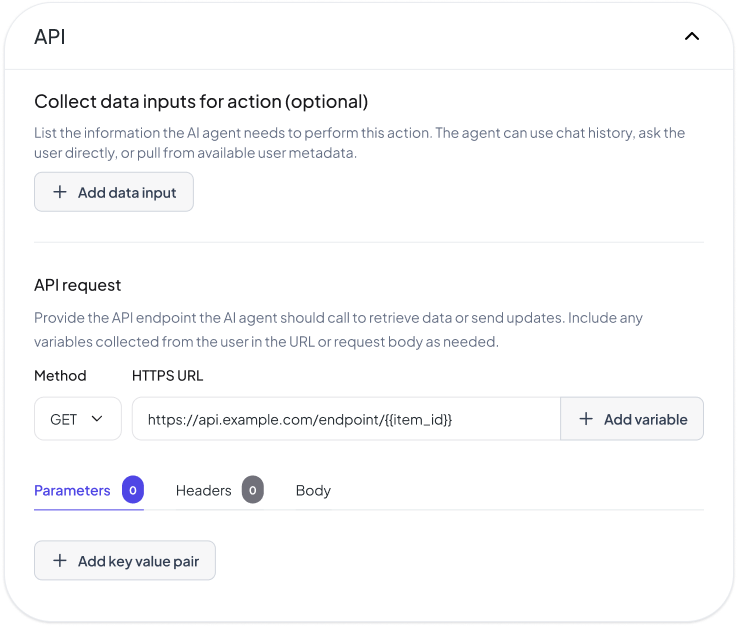The width and height of the screenshot is (737, 626).
Task: Open the Body tab
Action: (x=314, y=491)
